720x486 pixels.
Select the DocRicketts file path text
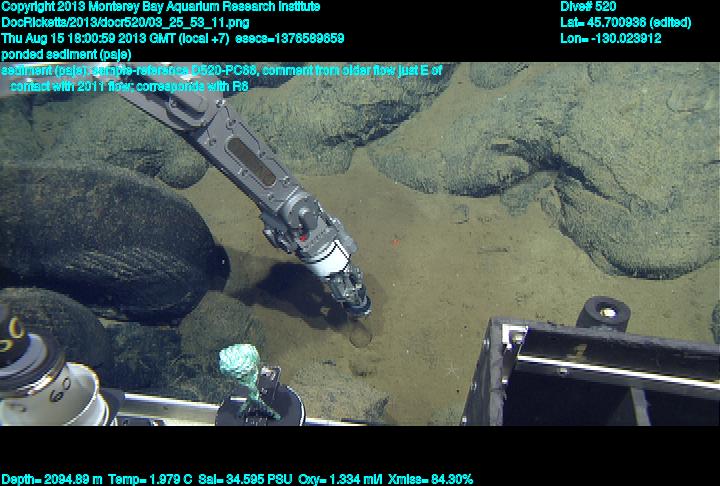tap(126, 22)
